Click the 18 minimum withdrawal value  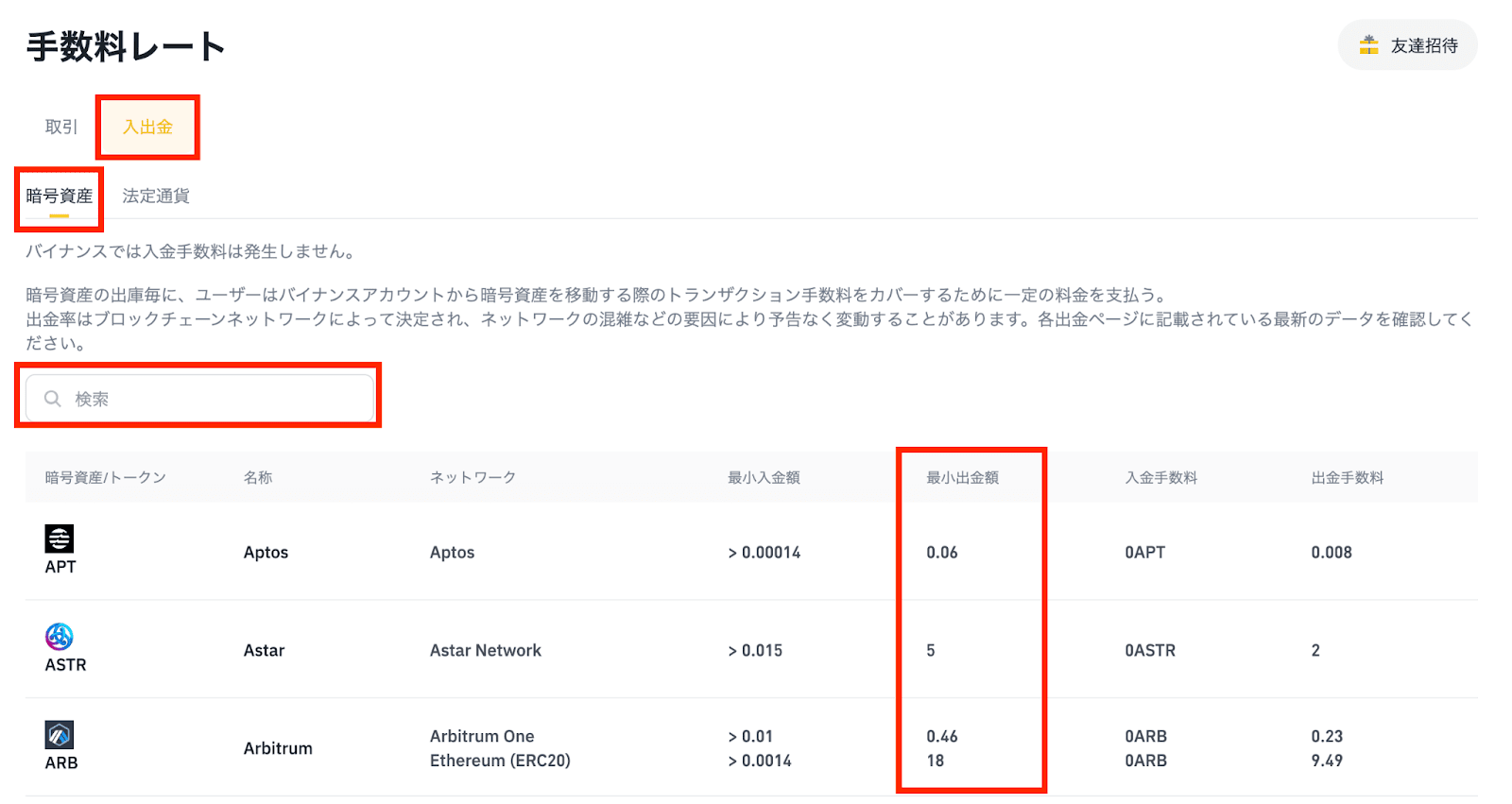(x=936, y=761)
